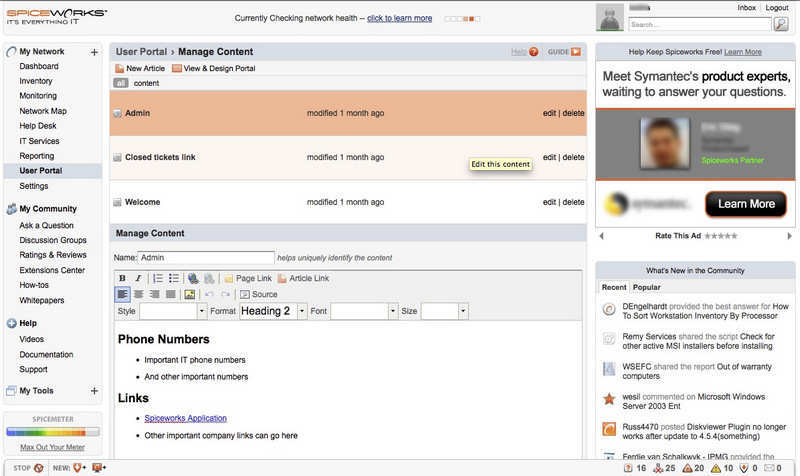Toggle justify text alignment
The width and height of the screenshot is (800, 476).
[x=170, y=294]
